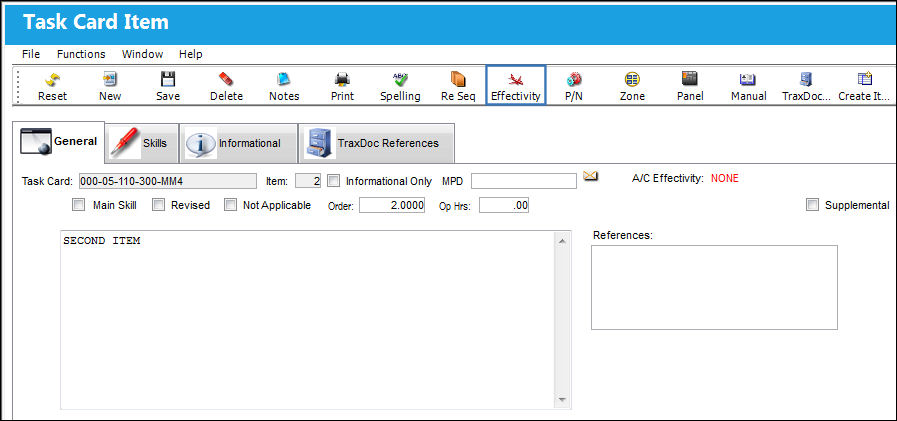Mark the item Not Applicable
The image size is (897, 421).
tap(230, 205)
